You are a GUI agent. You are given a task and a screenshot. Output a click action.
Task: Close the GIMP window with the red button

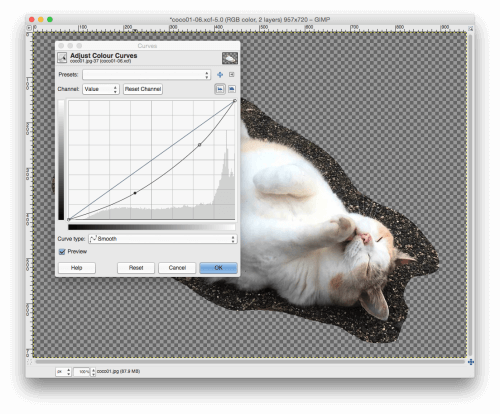(32, 20)
